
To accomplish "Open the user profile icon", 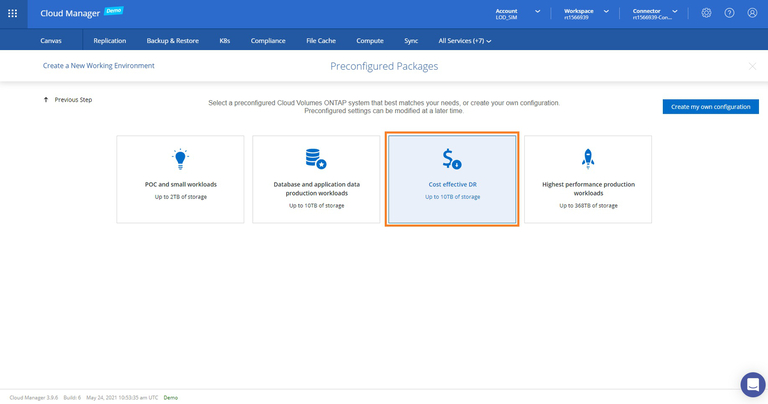I will point(752,13).
